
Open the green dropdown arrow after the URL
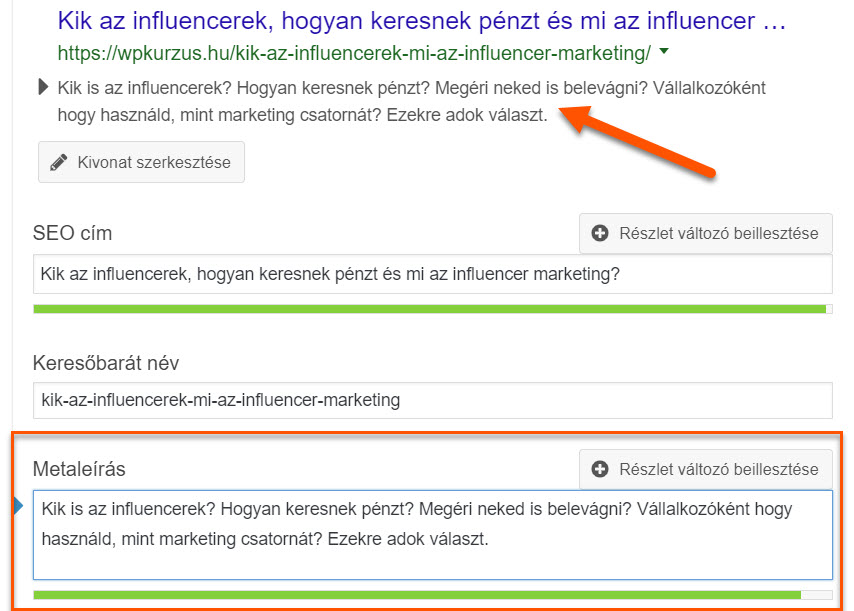pyautogui.click(x=665, y=51)
